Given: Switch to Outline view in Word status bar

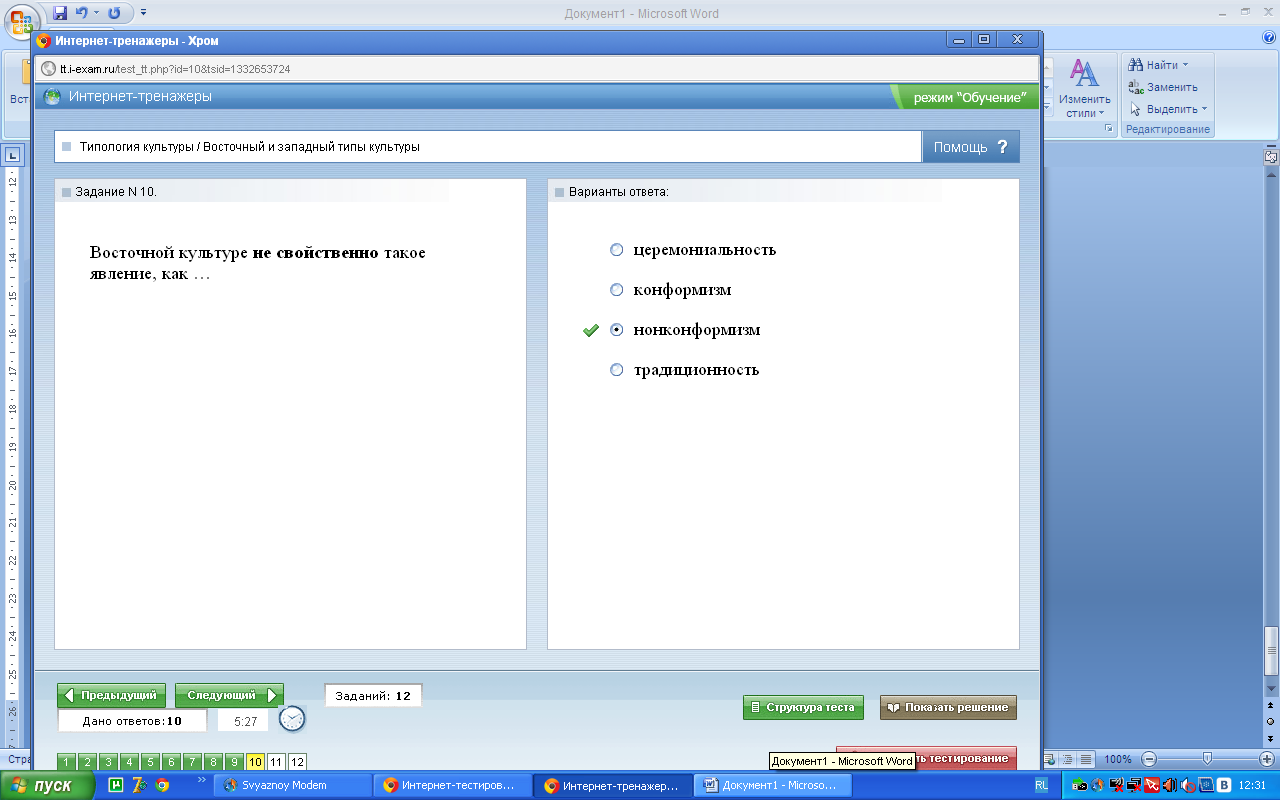Looking at the screenshot, I should point(1067,759).
